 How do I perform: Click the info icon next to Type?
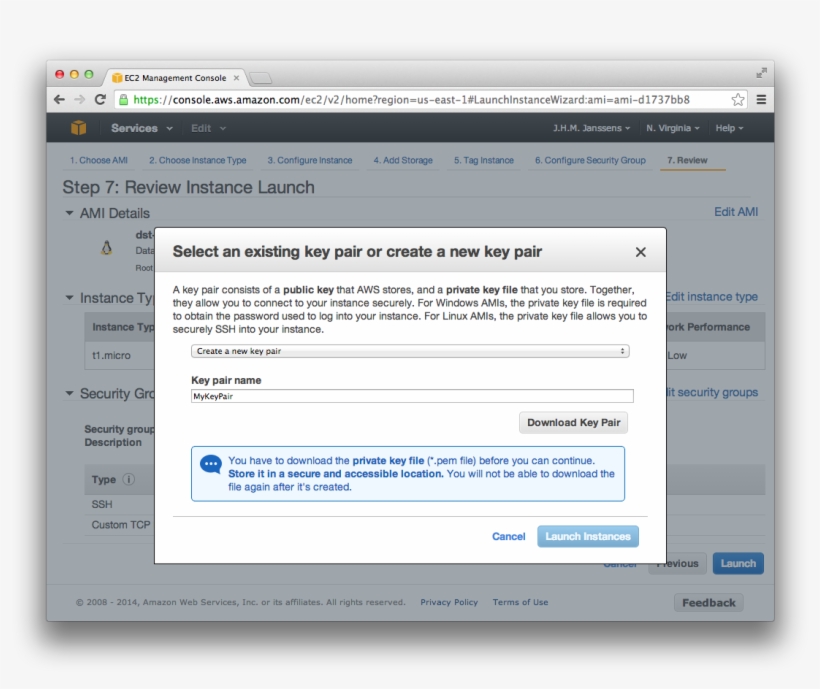(129, 480)
